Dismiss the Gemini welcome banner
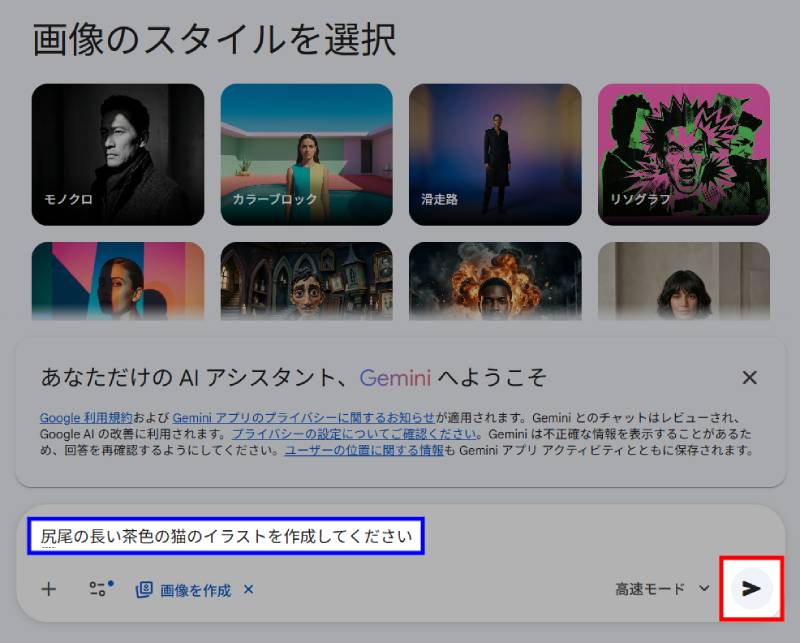Viewport: 800px width, 643px height. [749, 377]
